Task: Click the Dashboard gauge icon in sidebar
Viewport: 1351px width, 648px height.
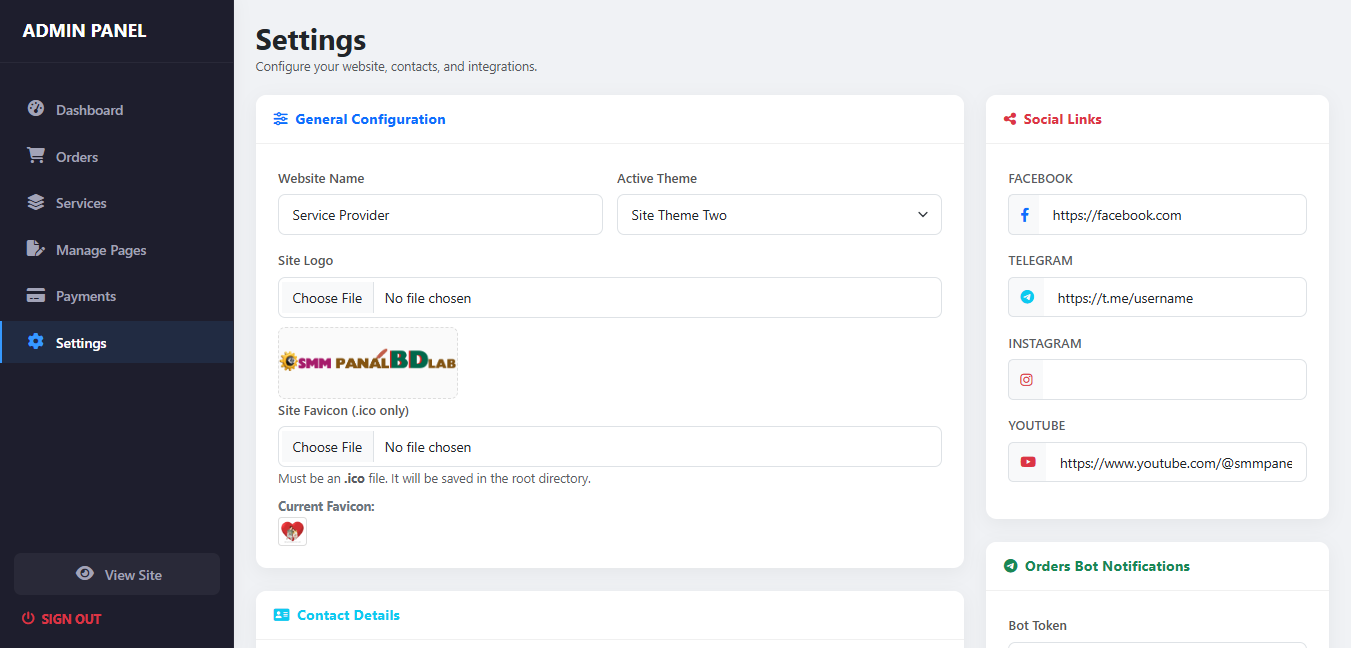Action: point(36,109)
